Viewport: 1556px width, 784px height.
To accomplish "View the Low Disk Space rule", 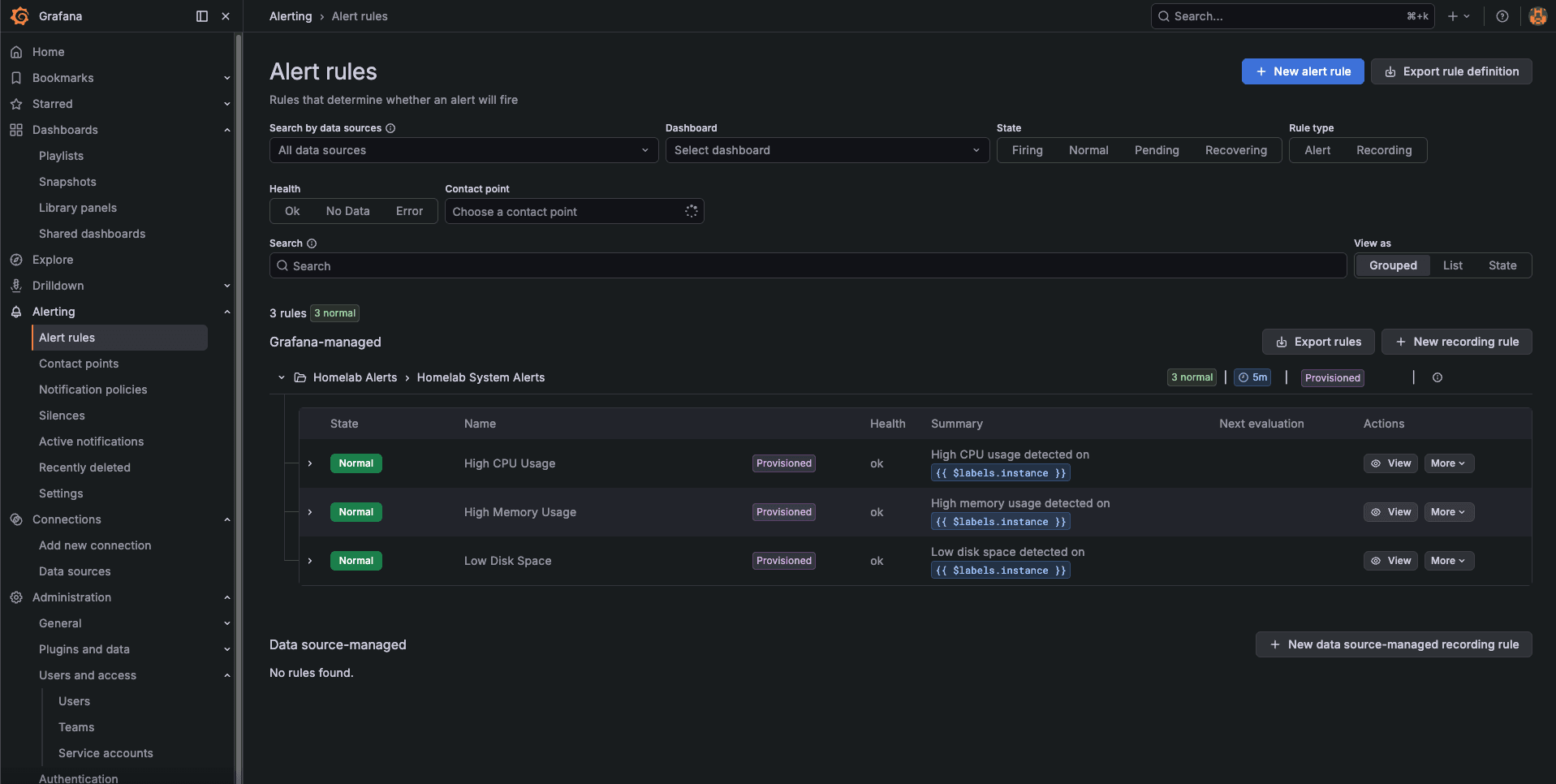I will coord(1390,561).
